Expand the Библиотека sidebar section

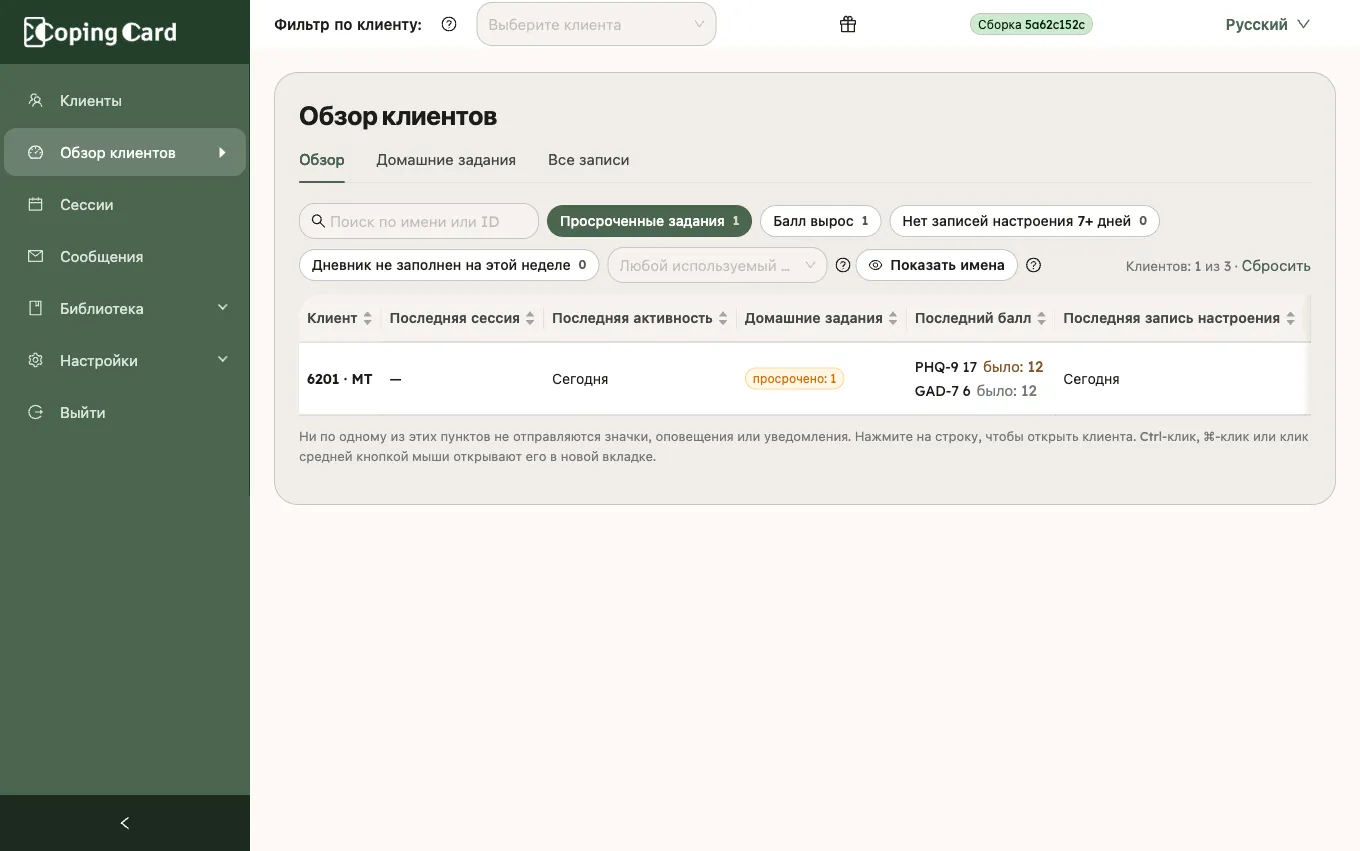click(125, 308)
